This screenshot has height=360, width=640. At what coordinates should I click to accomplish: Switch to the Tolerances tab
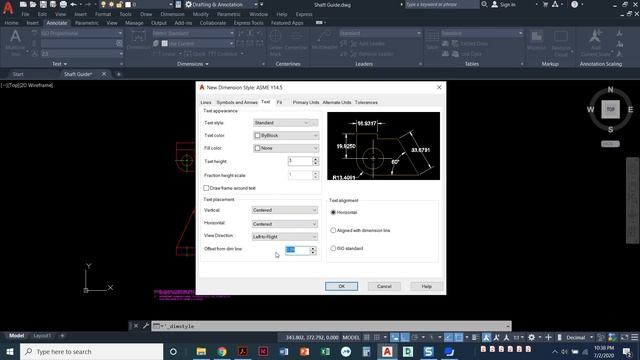tap(366, 102)
